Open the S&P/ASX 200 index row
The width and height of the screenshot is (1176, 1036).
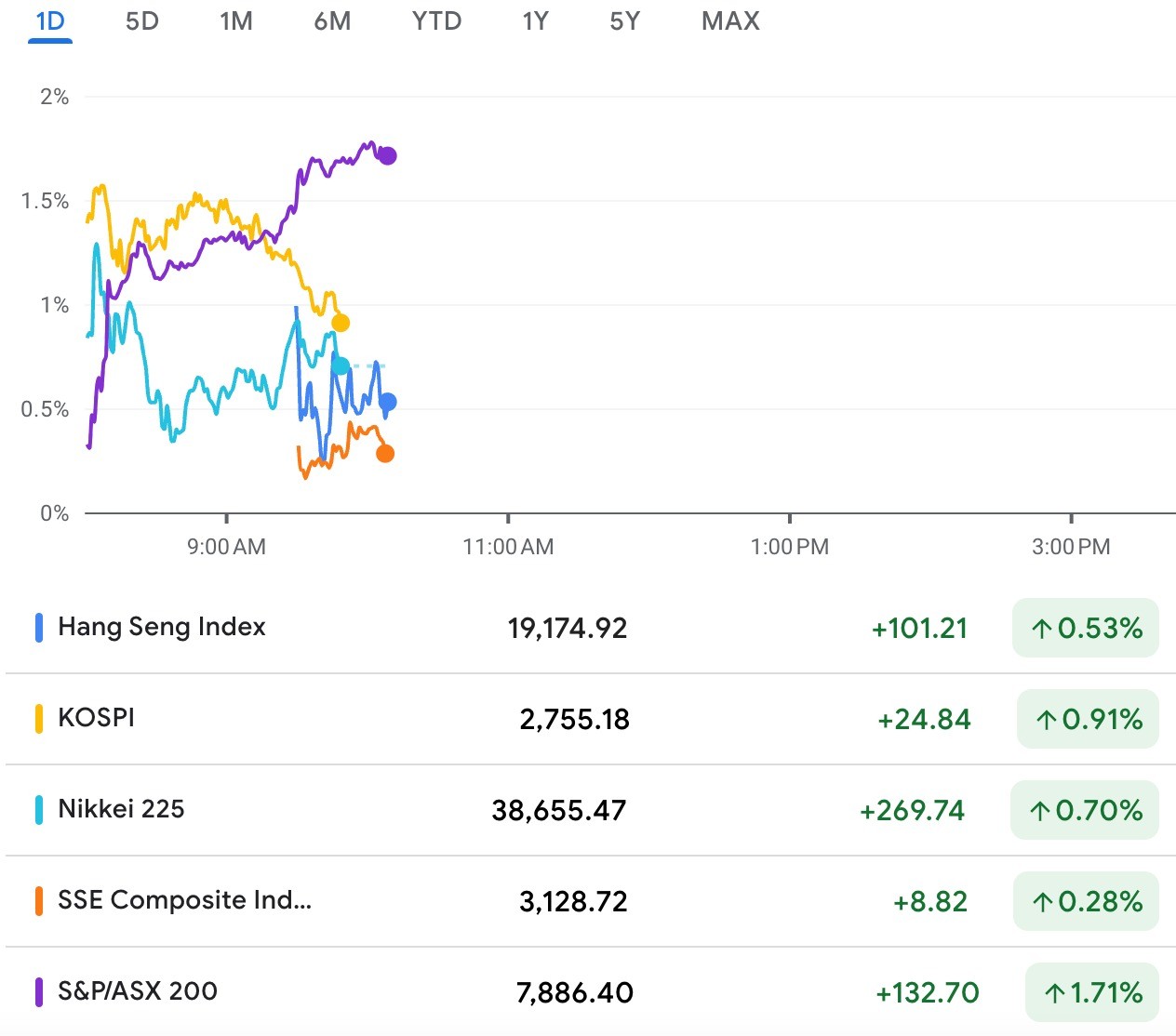pos(591,992)
